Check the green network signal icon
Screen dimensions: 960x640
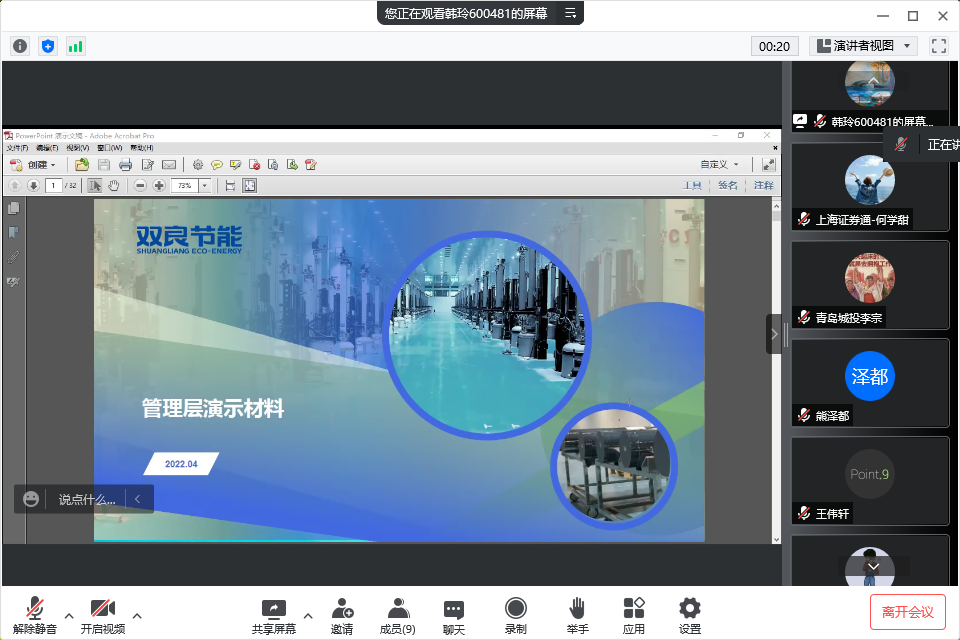tap(76, 46)
